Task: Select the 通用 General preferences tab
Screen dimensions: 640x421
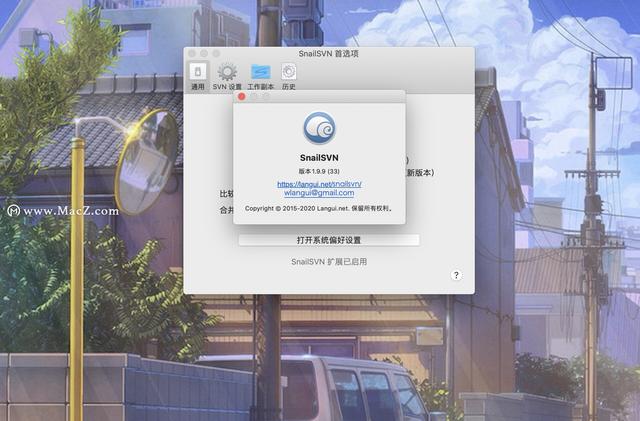Action: [198, 77]
